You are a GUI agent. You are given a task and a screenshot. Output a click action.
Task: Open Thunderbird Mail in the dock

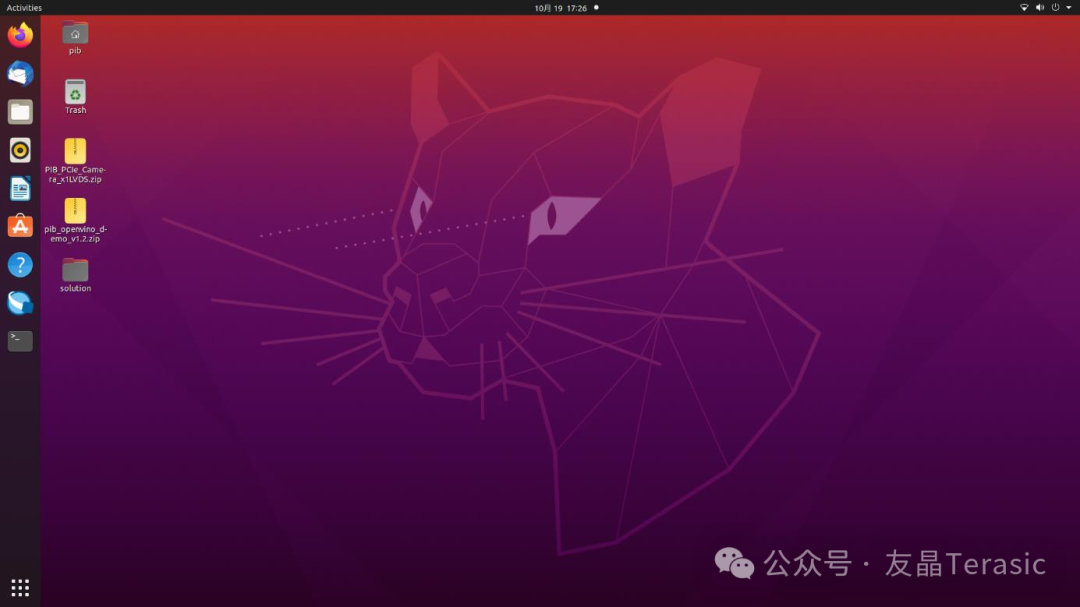pyautogui.click(x=20, y=74)
